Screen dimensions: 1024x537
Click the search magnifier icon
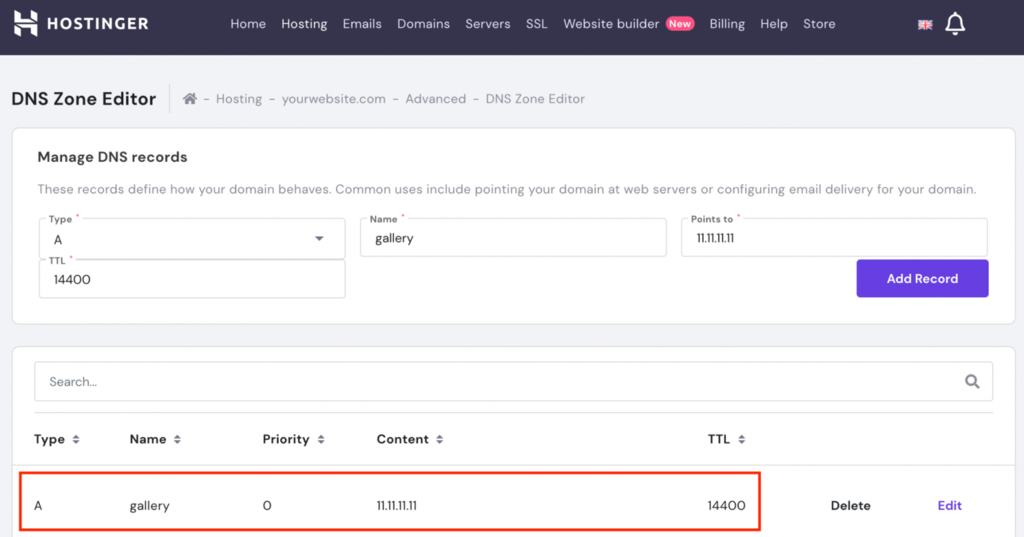pos(972,382)
